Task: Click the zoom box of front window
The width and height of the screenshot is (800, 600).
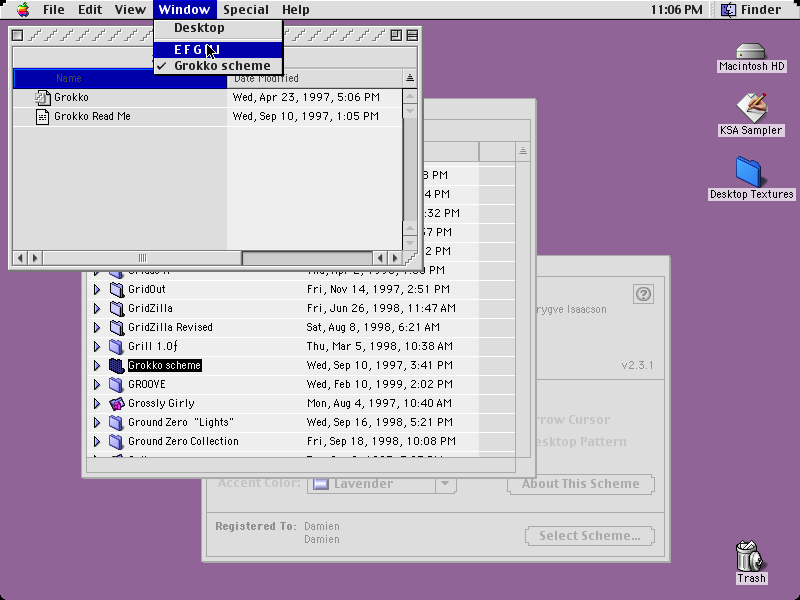Action: point(396,35)
